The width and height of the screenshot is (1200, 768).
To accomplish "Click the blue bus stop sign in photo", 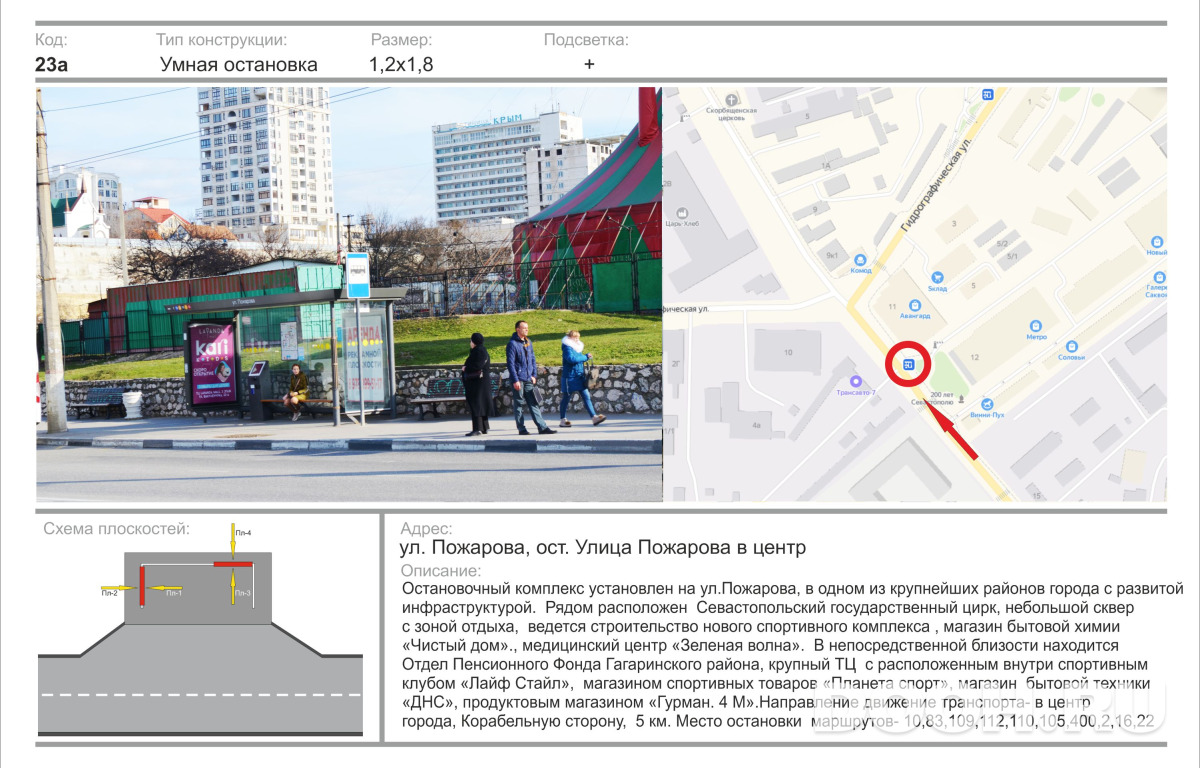I will (x=357, y=275).
